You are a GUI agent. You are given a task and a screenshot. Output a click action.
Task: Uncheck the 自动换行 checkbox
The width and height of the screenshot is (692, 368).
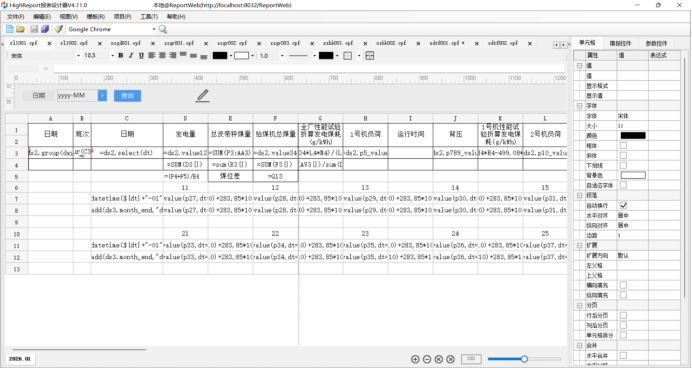[x=623, y=206]
